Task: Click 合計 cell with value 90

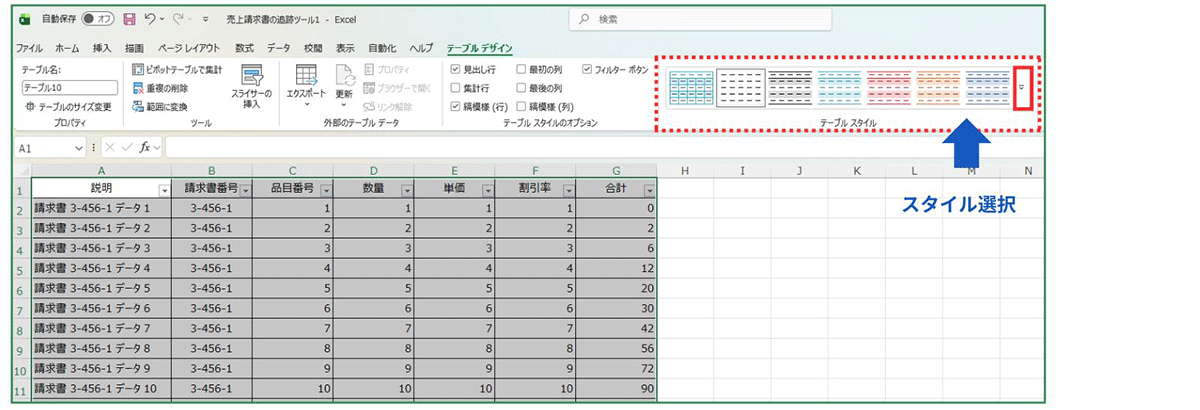Action: point(615,388)
